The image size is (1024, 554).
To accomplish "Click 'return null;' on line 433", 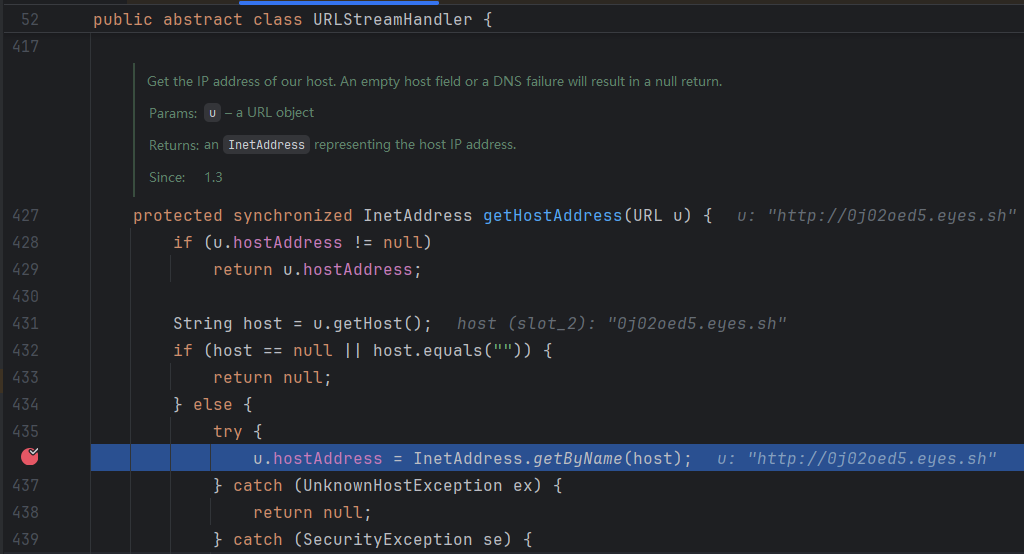I will (272, 378).
